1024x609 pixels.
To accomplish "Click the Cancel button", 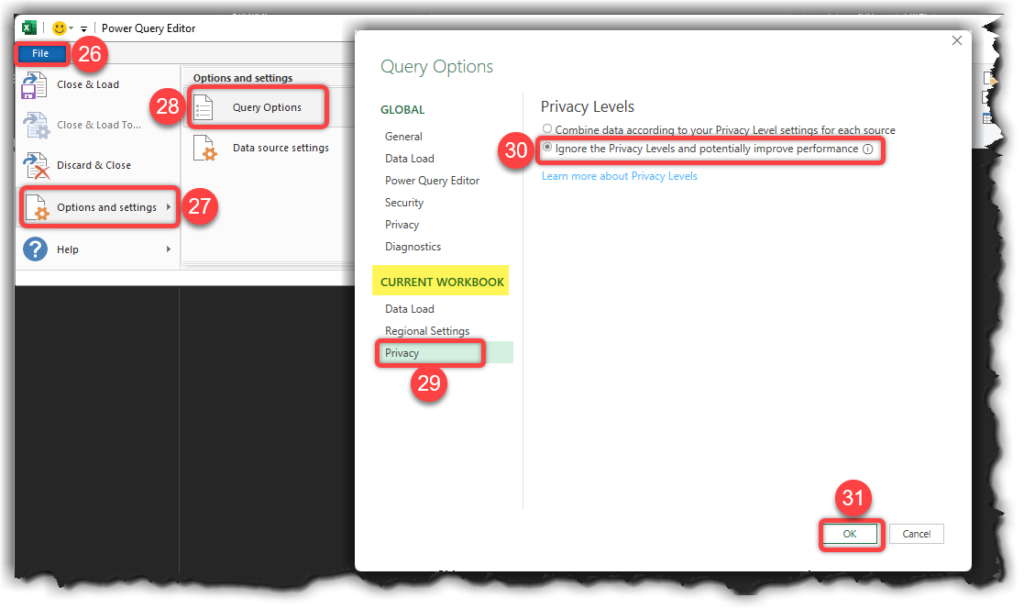I will (916, 534).
